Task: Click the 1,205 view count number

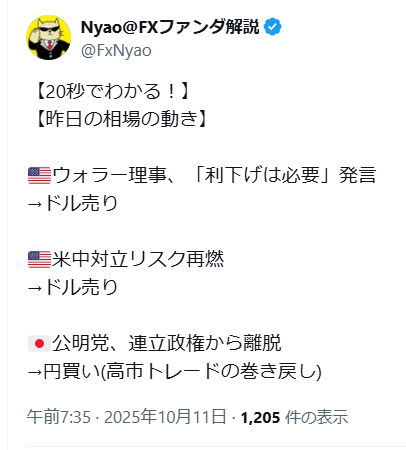Action: pos(260,417)
